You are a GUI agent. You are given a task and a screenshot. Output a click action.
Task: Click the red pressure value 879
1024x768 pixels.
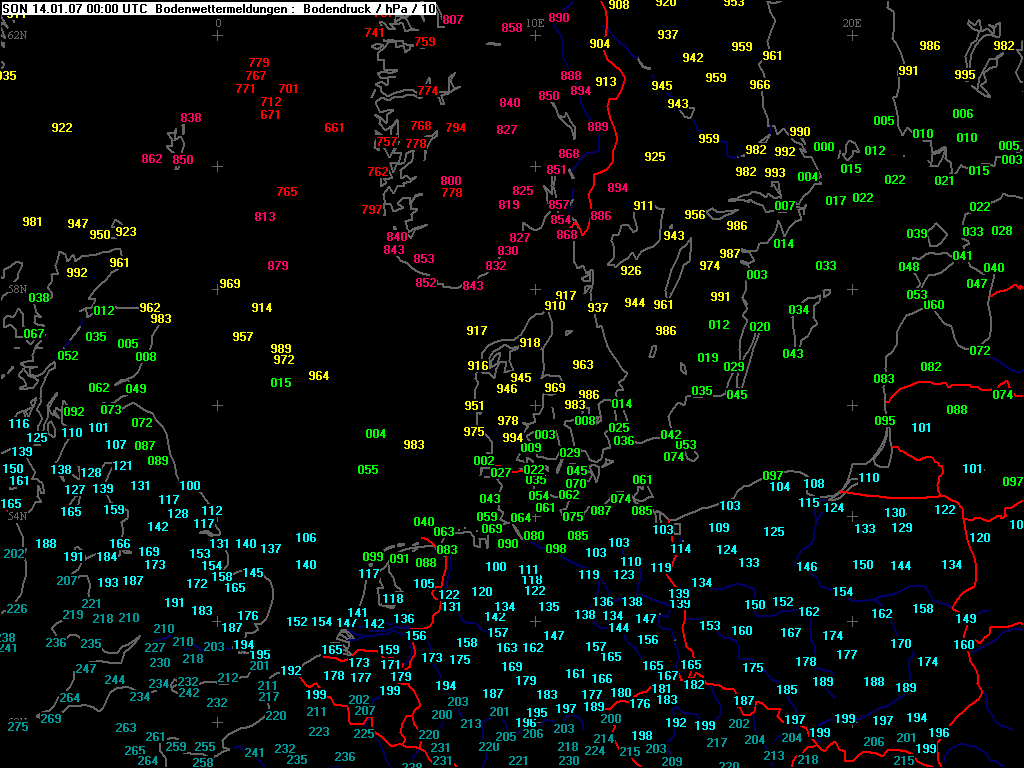coord(278,266)
